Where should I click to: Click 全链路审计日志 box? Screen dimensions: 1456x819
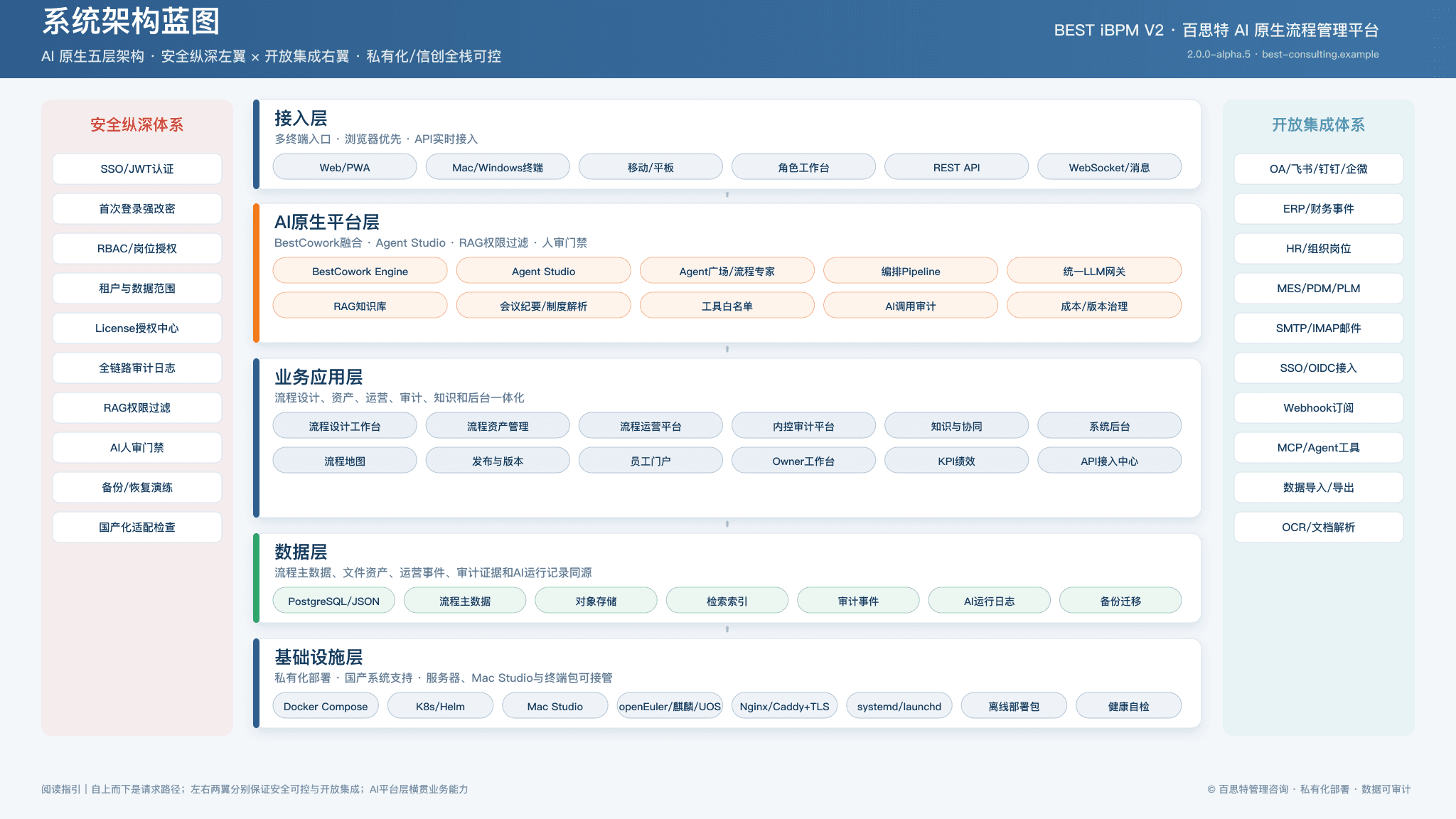137,368
